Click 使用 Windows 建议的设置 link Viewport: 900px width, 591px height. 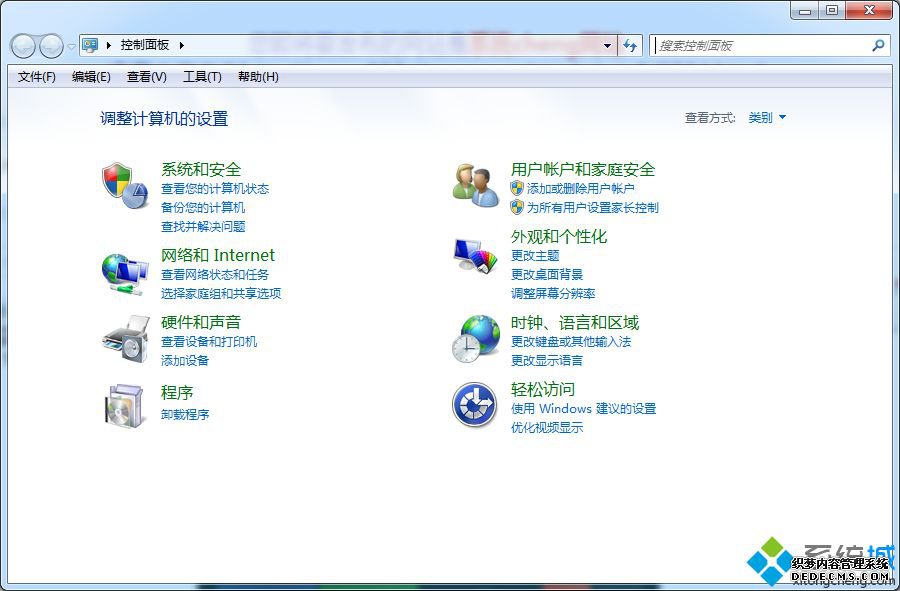pyautogui.click(x=583, y=409)
